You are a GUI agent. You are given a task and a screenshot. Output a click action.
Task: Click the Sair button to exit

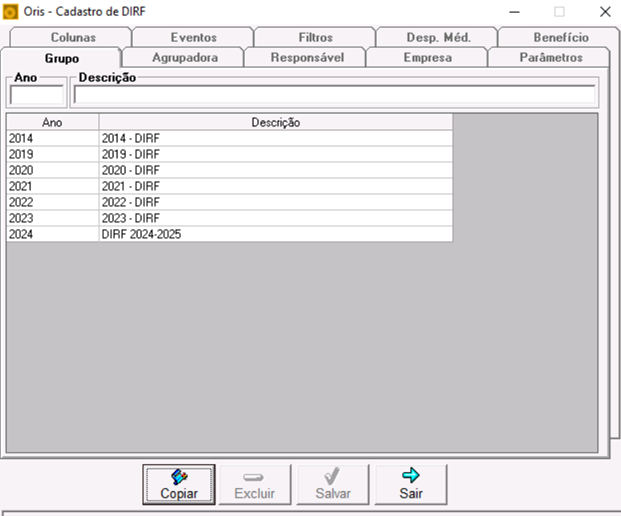(411, 484)
